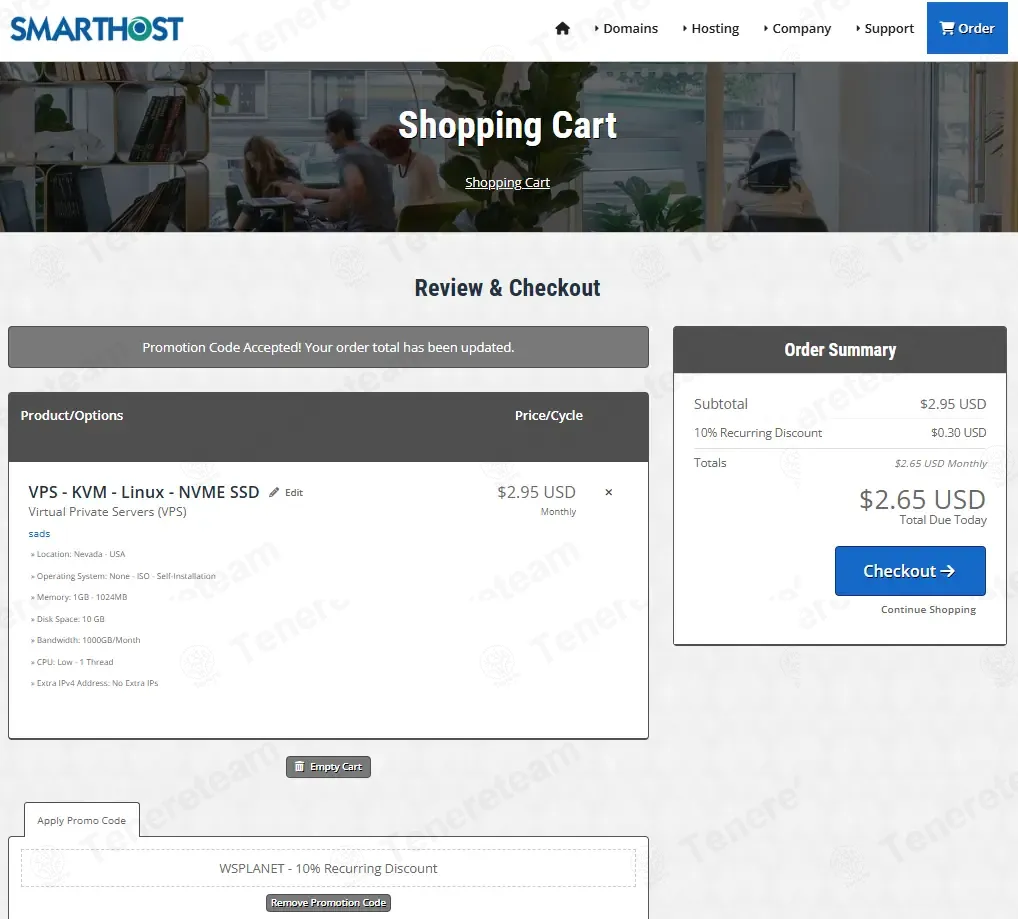Click the Review & Checkout heading

pyautogui.click(x=507, y=288)
